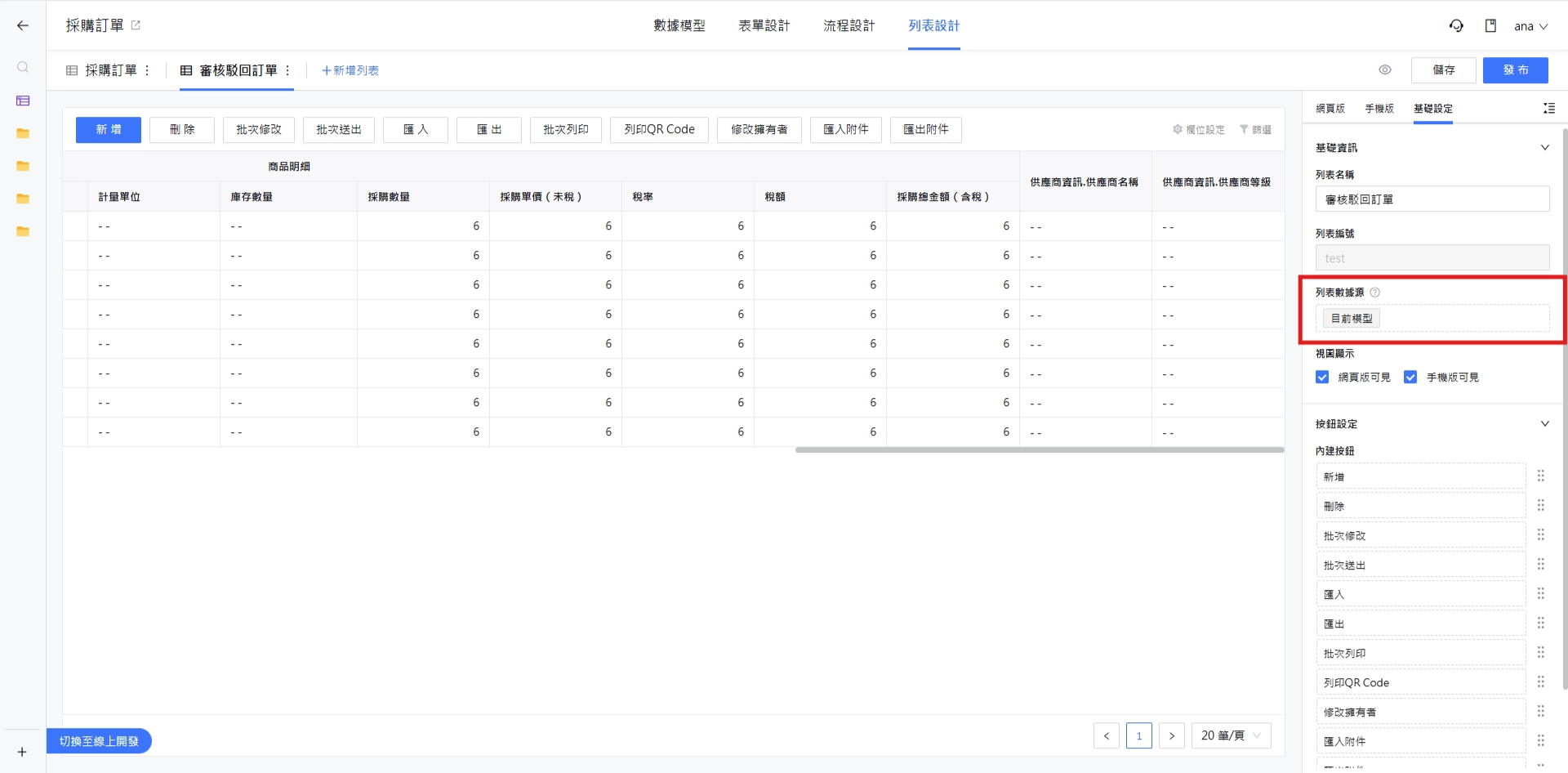Open external link icon next to 採購訂單 title
The width and height of the screenshot is (1568, 773).
point(136,25)
